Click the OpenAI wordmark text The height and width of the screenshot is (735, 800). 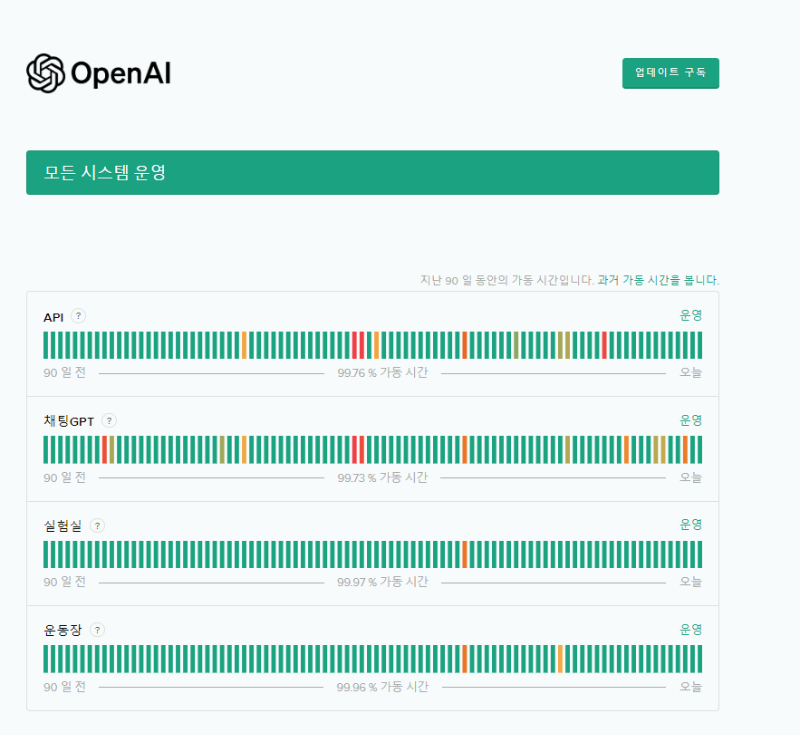pos(122,72)
